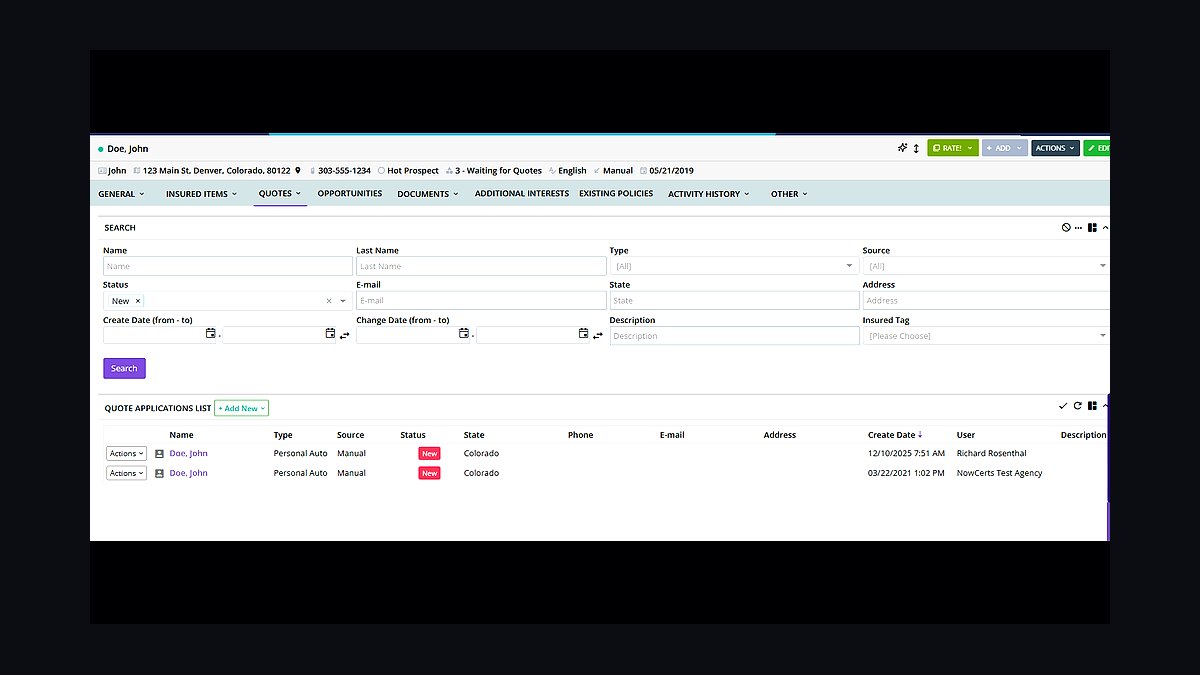The height and width of the screenshot is (675, 1200).
Task: Click the sparkle AI icon beside RATE!
Action: [x=902, y=148]
